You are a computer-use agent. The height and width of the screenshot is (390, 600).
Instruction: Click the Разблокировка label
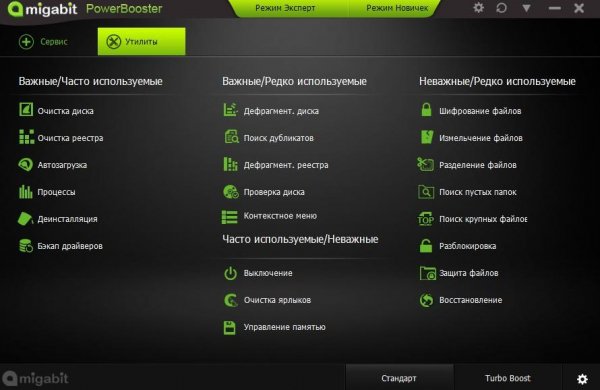(468, 246)
